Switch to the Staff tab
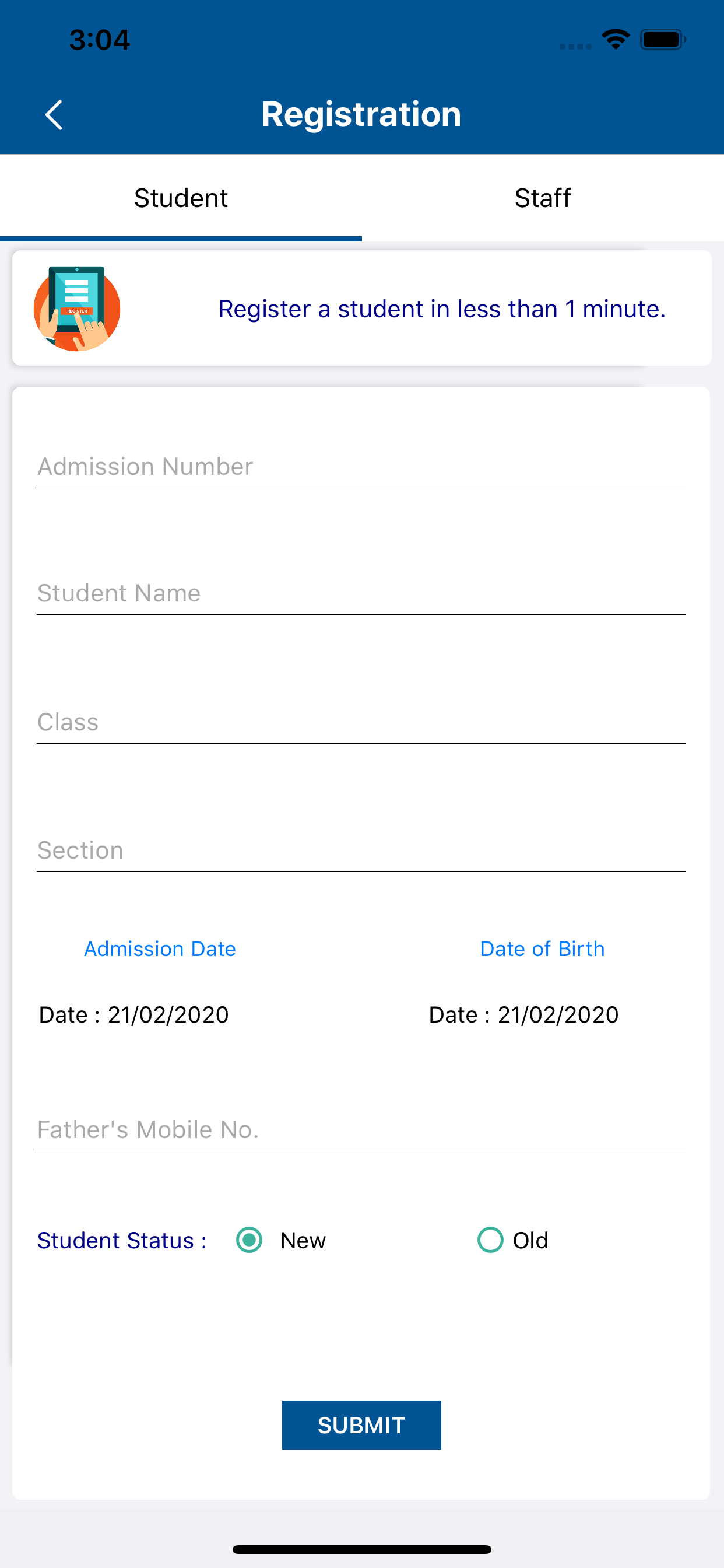 [x=543, y=198]
